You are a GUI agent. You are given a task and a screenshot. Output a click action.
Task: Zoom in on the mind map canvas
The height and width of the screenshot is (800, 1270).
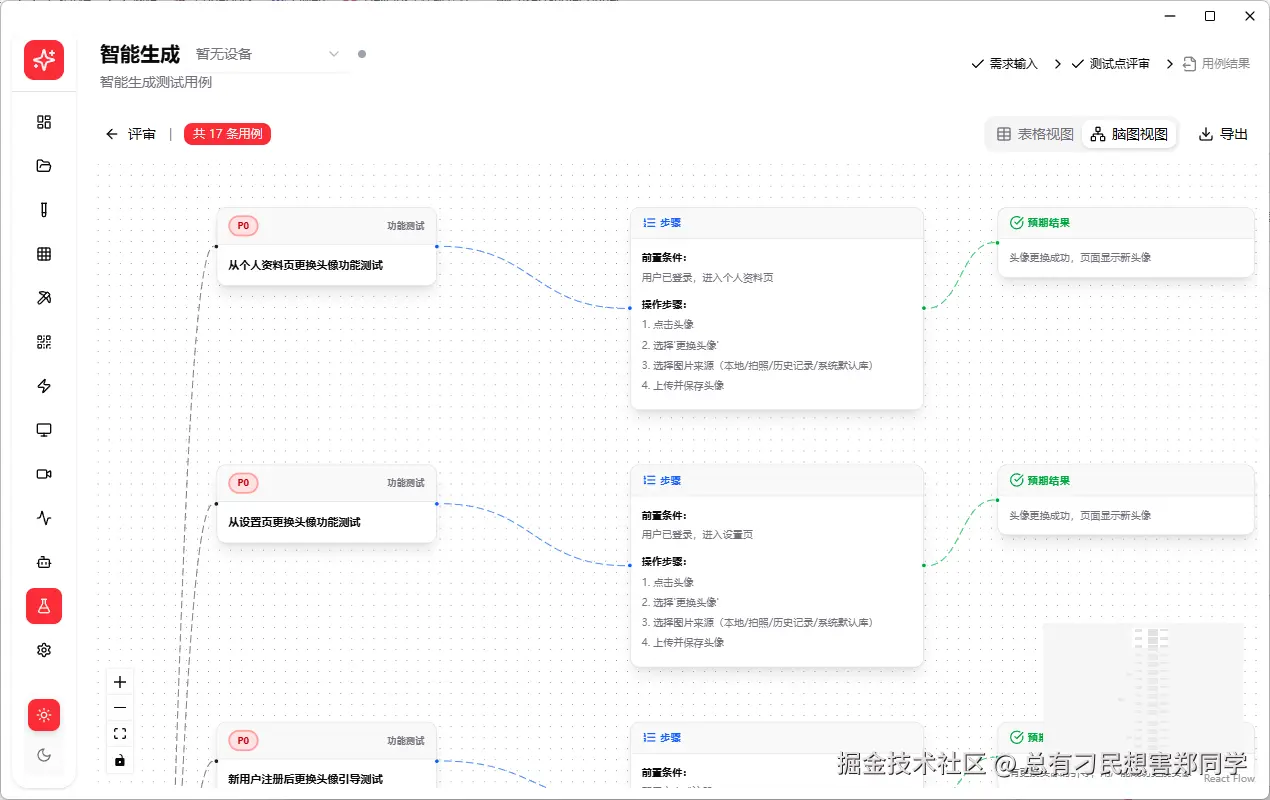click(x=120, y=682)
